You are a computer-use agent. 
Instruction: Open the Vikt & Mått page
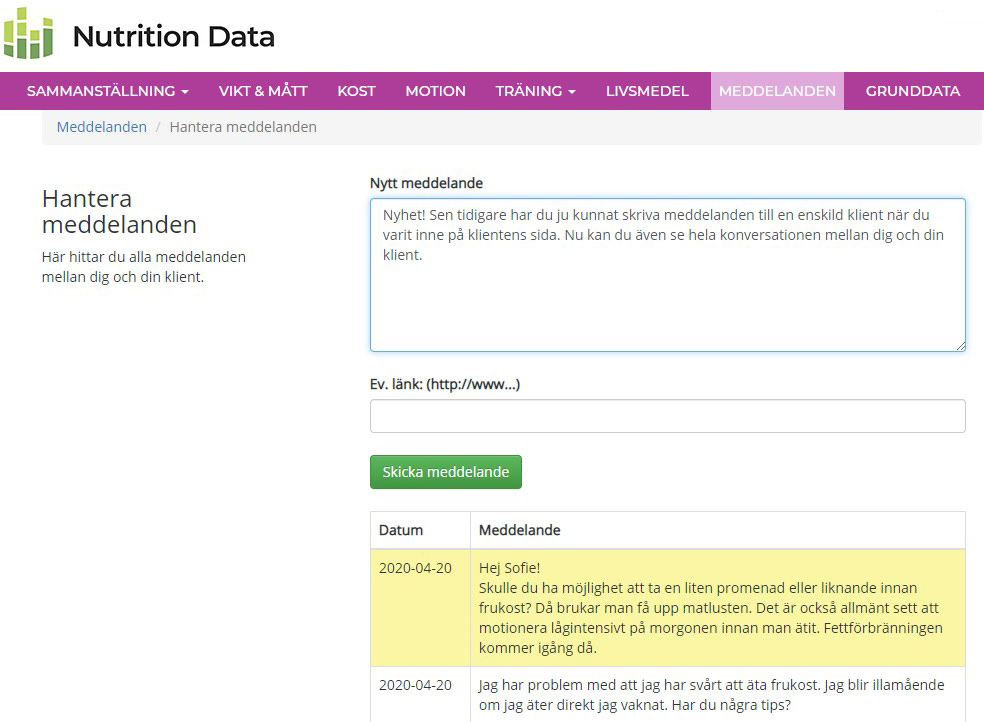coord(263,91)
